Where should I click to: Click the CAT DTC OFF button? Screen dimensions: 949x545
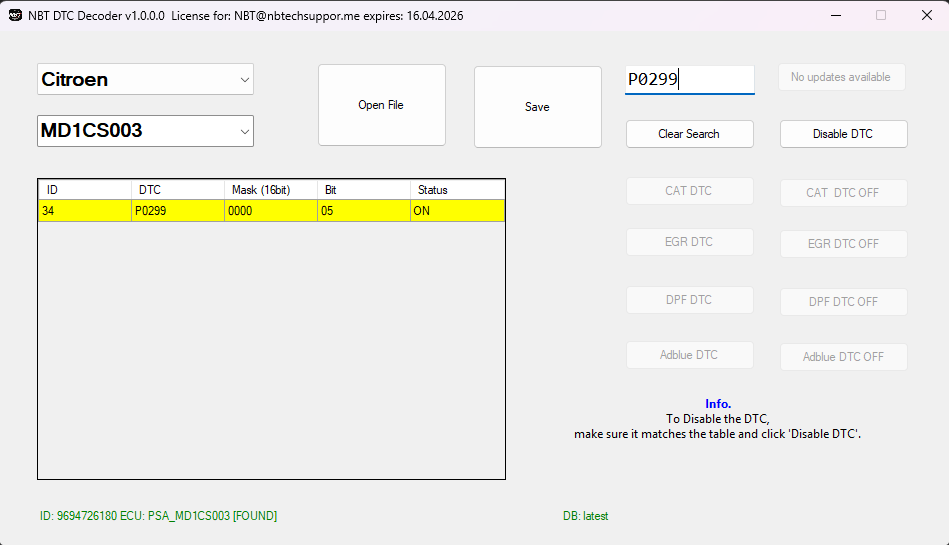[843, 193]
